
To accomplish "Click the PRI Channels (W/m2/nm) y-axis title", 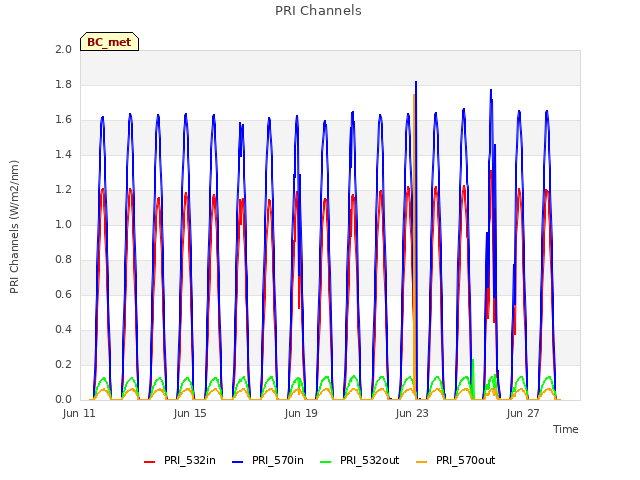I will point(14,227).
